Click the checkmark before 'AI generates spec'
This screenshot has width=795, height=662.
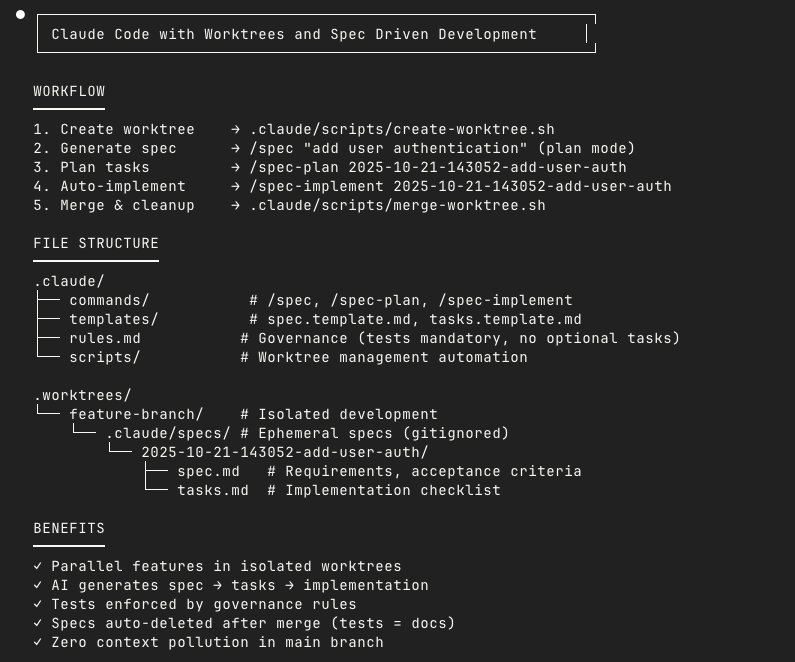point(38,584)
